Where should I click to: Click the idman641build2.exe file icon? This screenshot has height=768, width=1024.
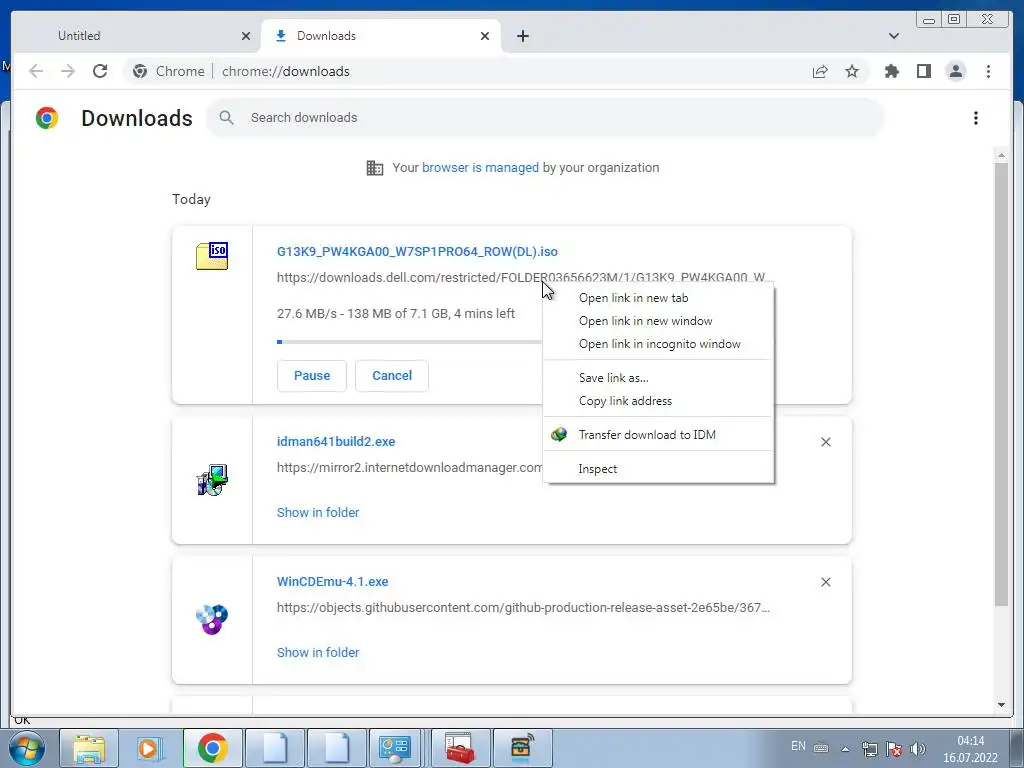click(x=212, y=480)
